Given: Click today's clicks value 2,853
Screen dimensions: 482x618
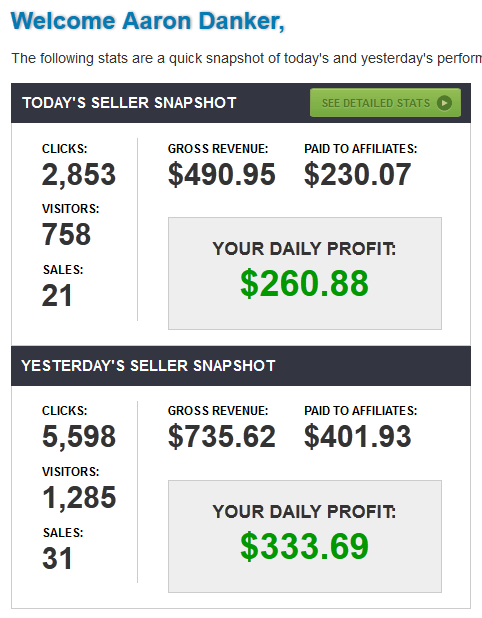Looking at the screenshot, I should (79, 175).
